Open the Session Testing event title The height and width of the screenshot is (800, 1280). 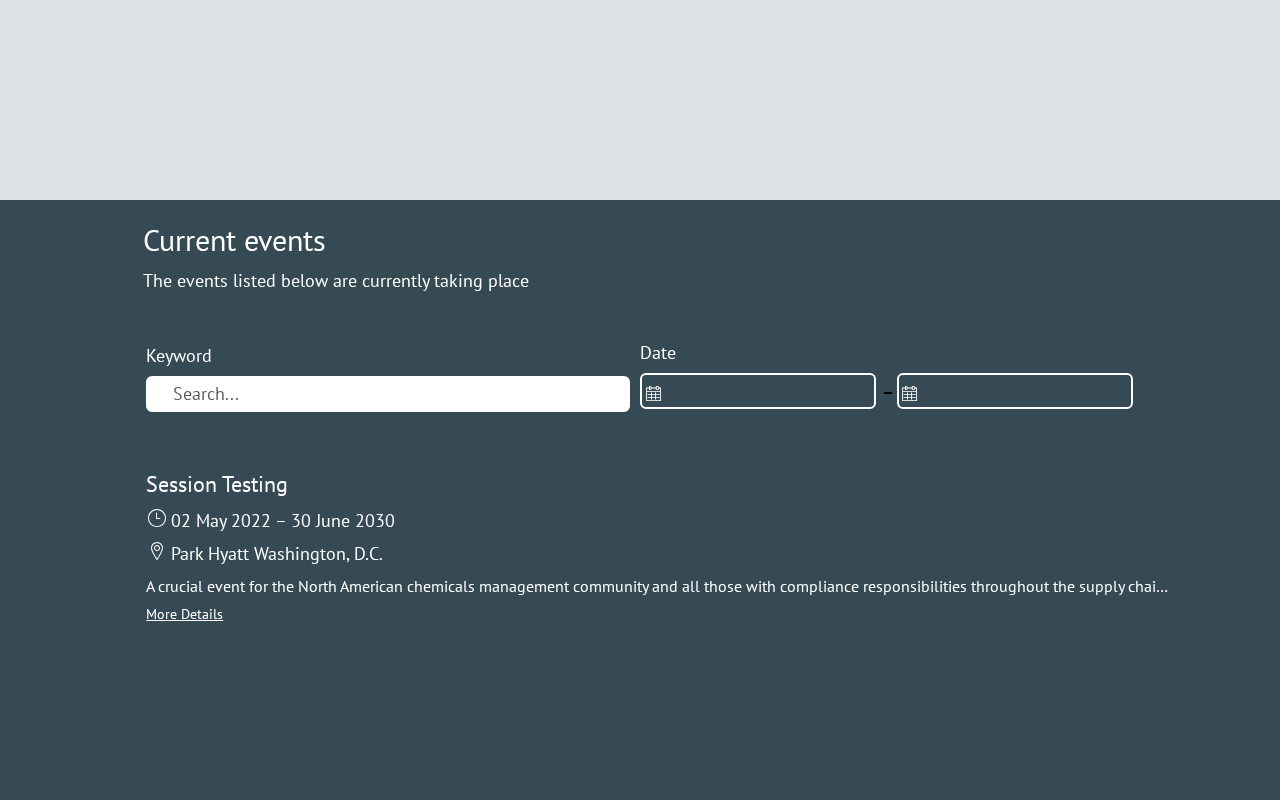217,484
